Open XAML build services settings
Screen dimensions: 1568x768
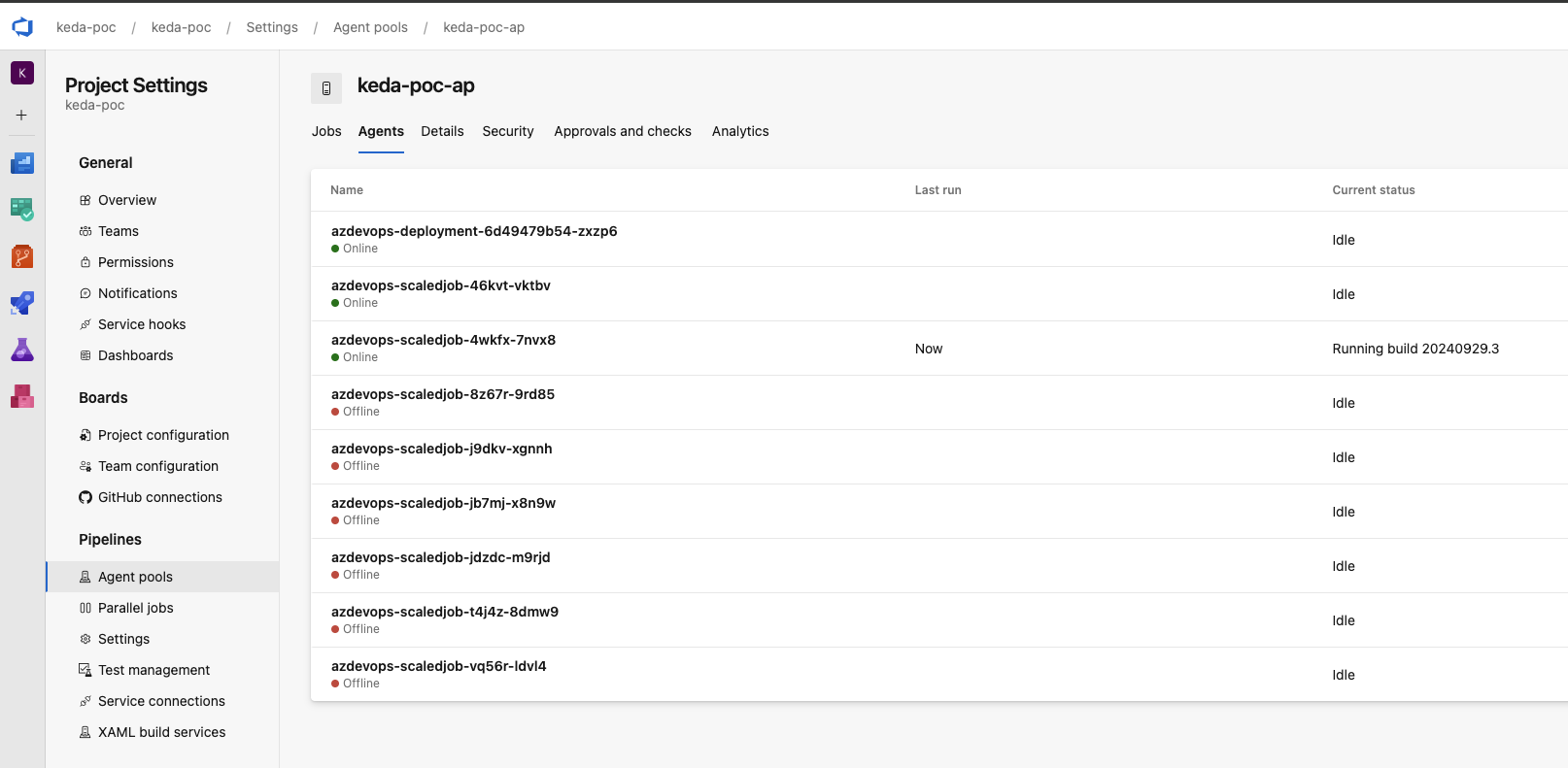click(162, 732)
